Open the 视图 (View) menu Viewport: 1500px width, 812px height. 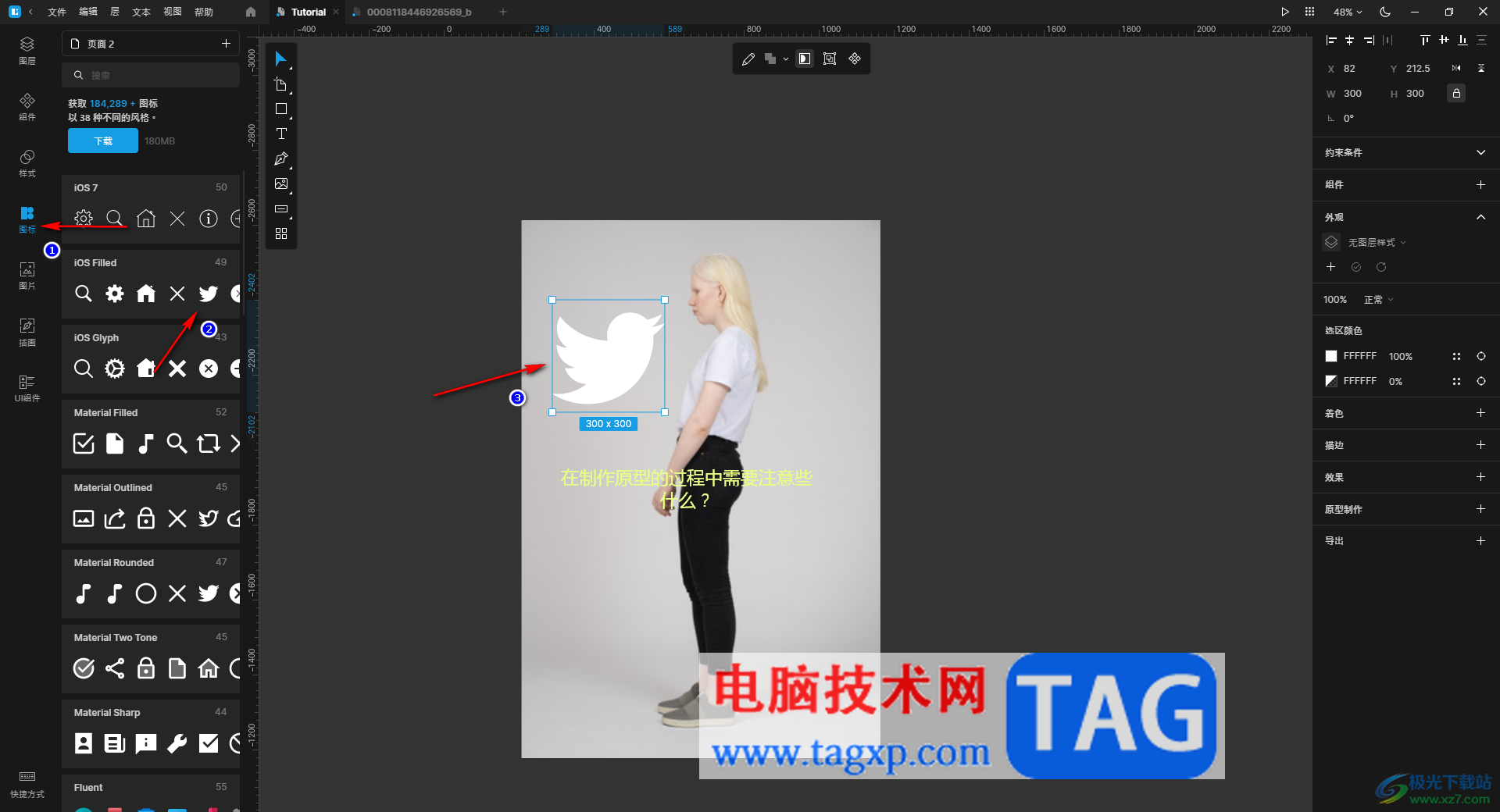click(x=173, y=12)
